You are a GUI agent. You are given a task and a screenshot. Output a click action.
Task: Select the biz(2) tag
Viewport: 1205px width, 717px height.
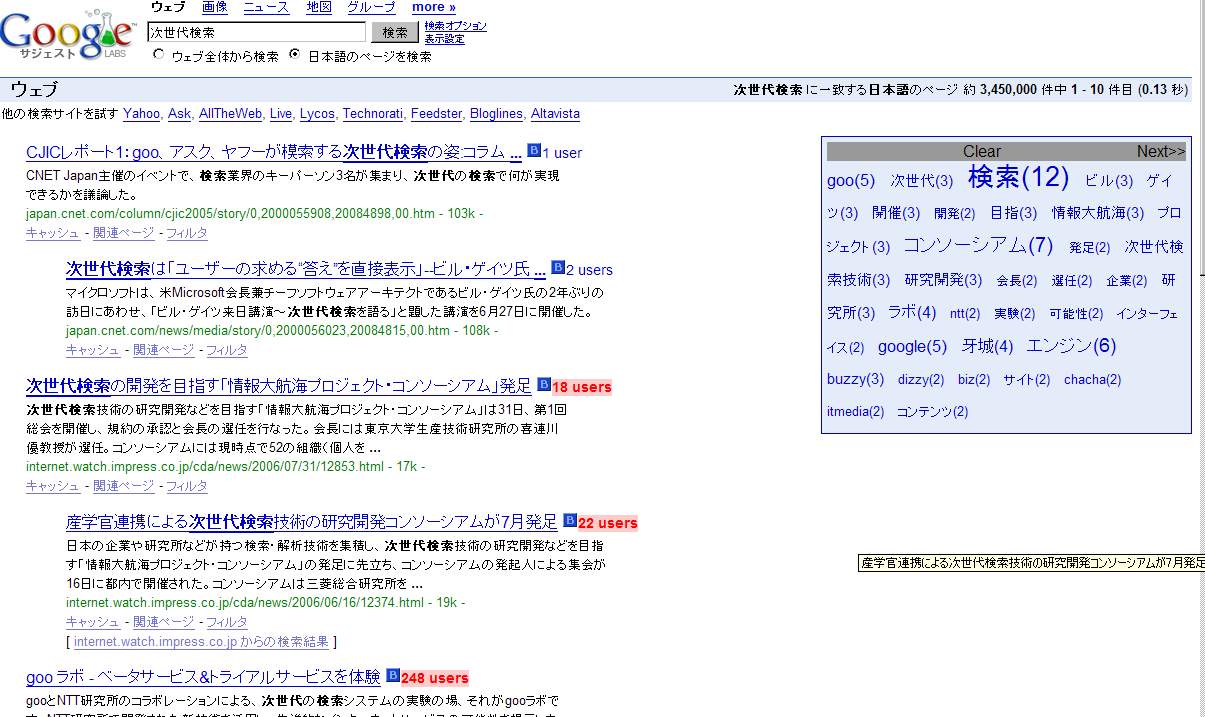[x=974, y=380]
